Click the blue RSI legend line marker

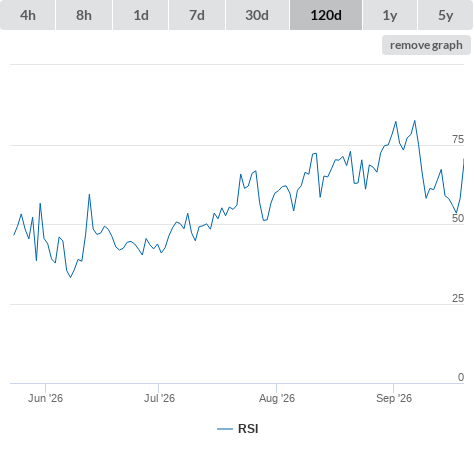coord(225,429)
